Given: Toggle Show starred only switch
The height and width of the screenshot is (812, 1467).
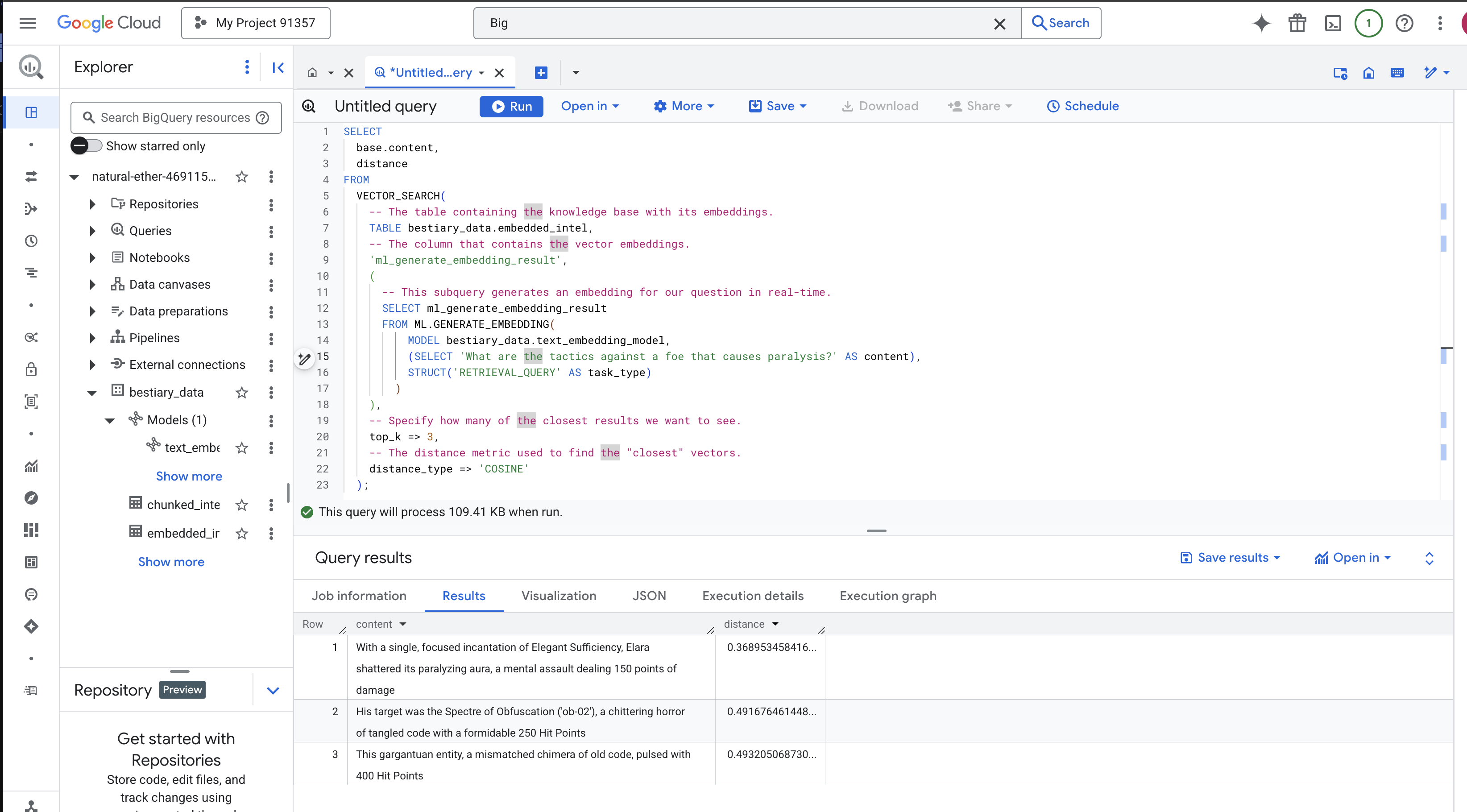Looking at the screenshot, I should (x=87, y=146).
